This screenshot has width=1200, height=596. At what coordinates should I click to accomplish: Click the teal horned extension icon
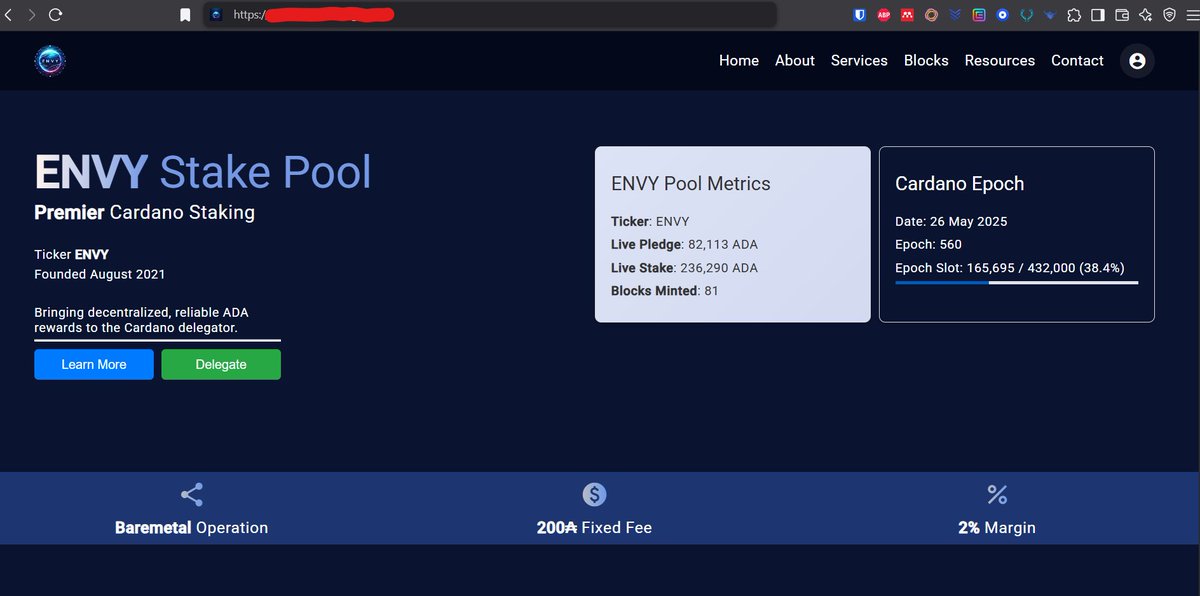click(1026, 15)
